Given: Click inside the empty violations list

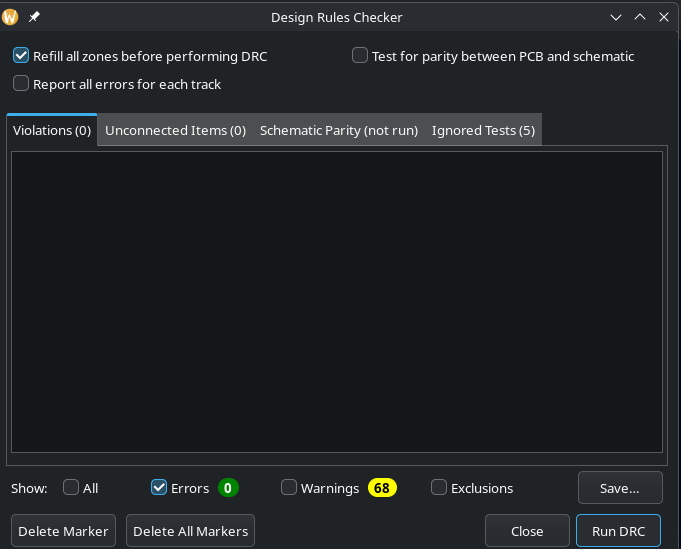Looking at the screenshot, I should point(336,300).
